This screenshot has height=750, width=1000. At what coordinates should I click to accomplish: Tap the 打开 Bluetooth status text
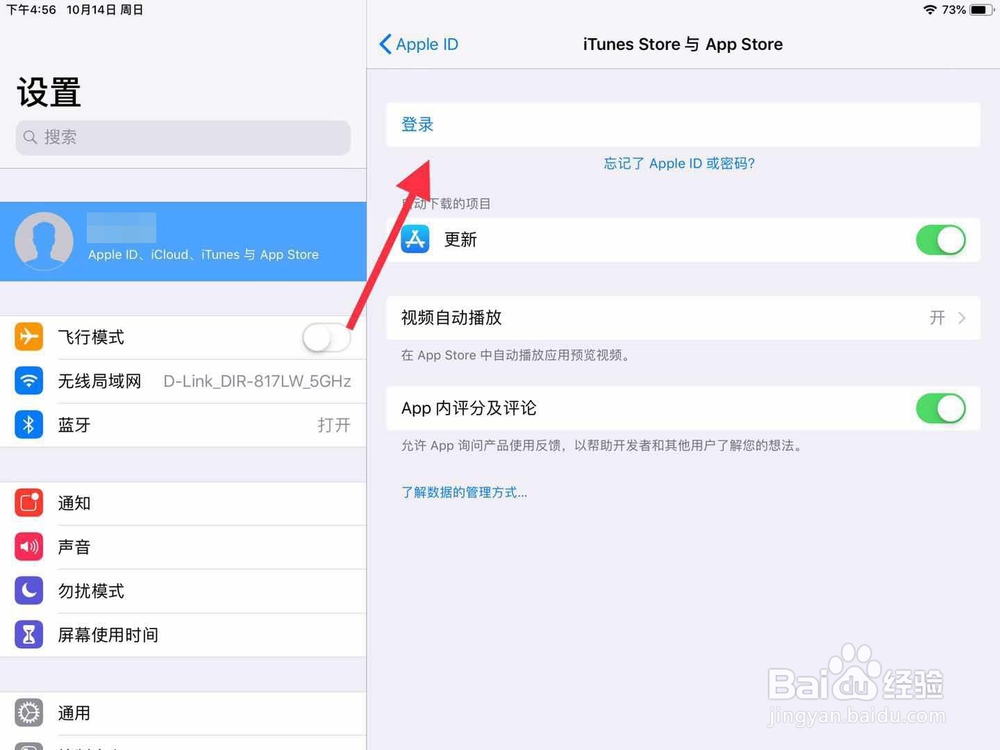pyautogui.click(x=334, y=425)
